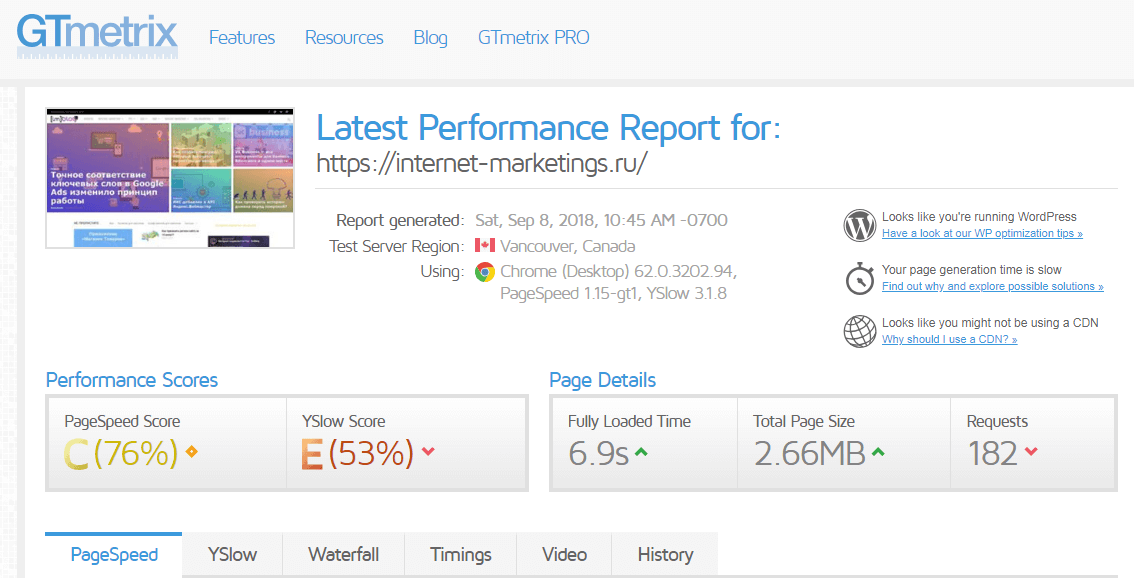This screenshot has height=578, width=1134.
Task: Open WP optimization tips link
Action: 981,234
